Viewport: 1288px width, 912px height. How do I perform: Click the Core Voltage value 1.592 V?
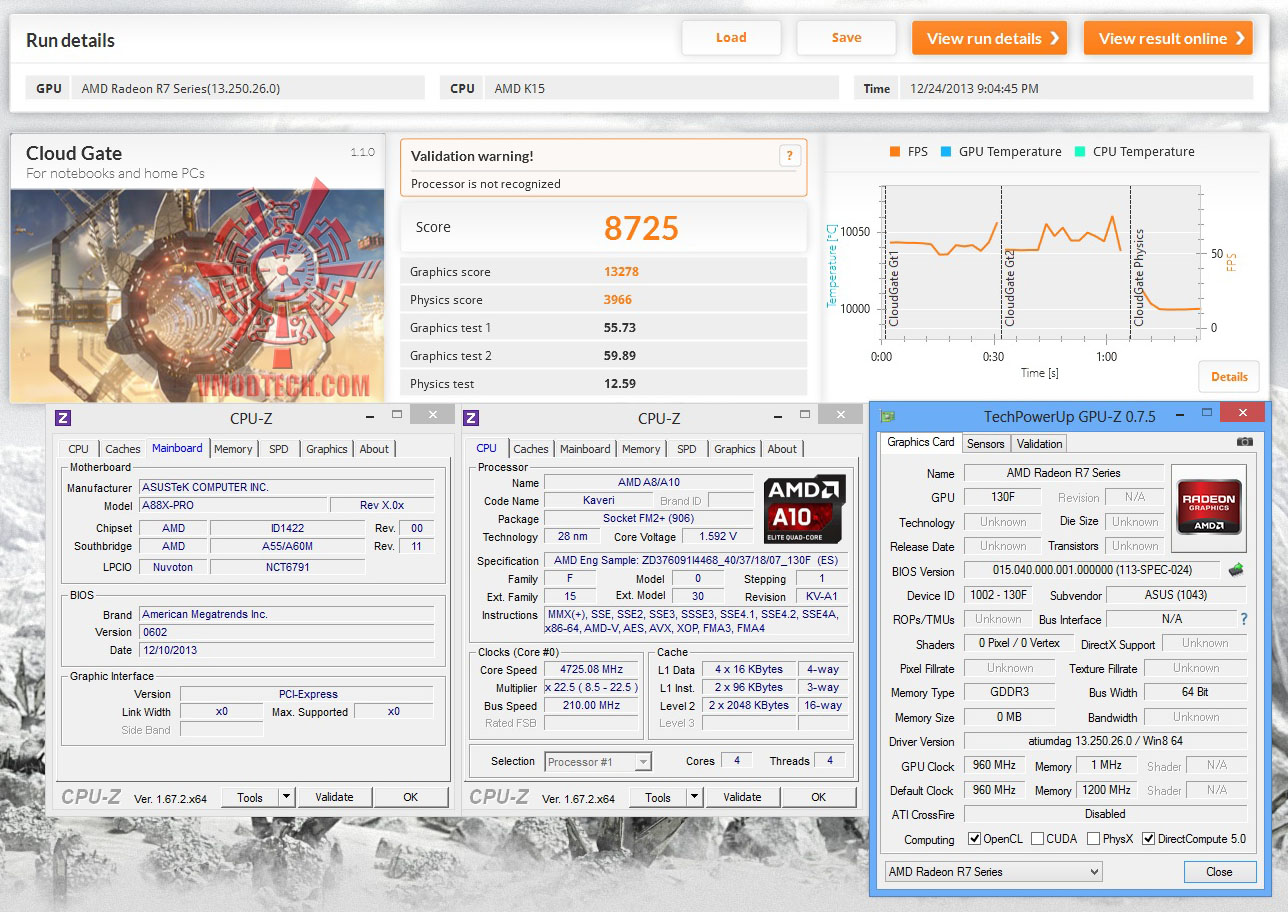pos(717,537)
